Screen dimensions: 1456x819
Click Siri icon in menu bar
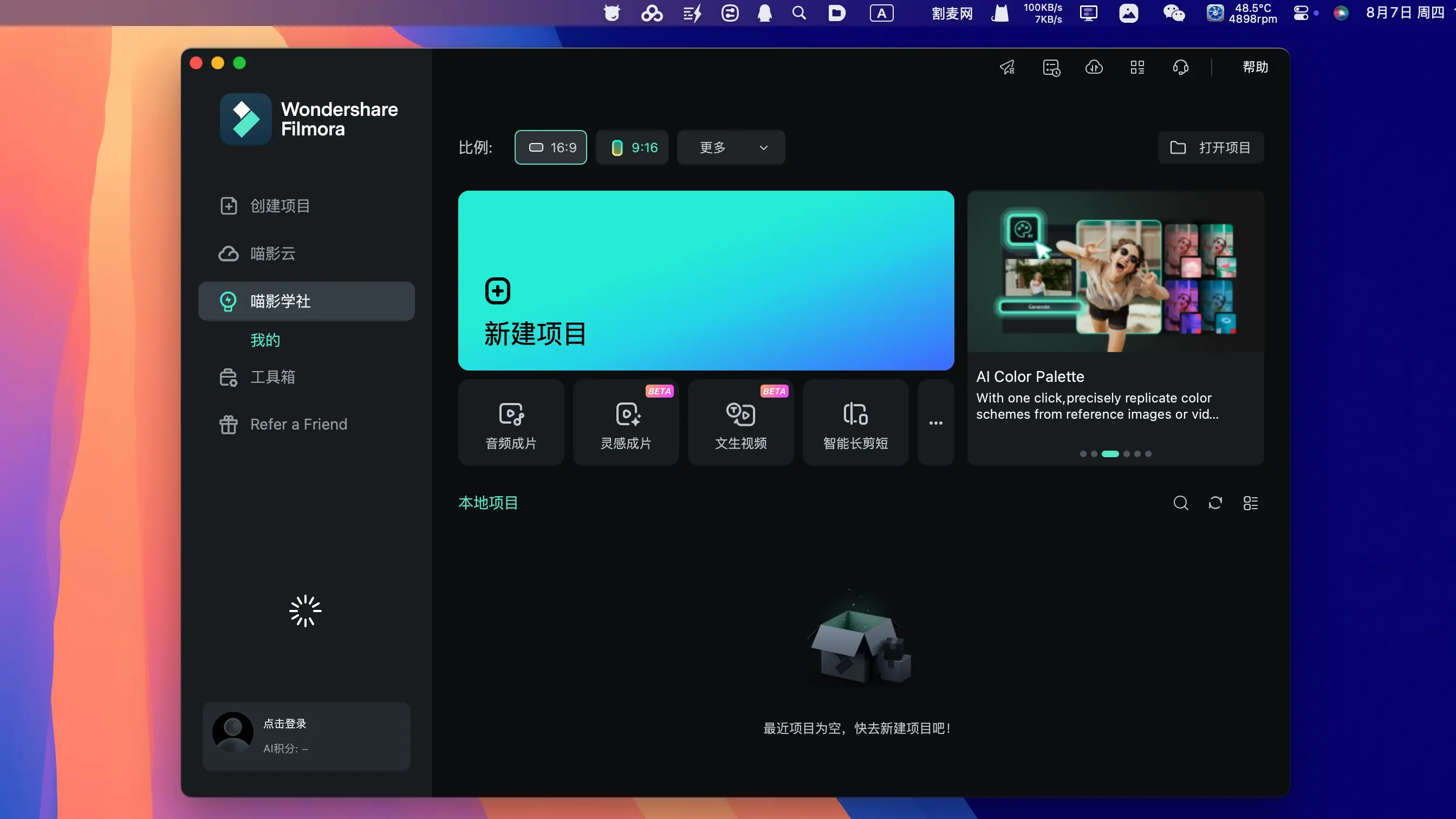pos(1341,12)
